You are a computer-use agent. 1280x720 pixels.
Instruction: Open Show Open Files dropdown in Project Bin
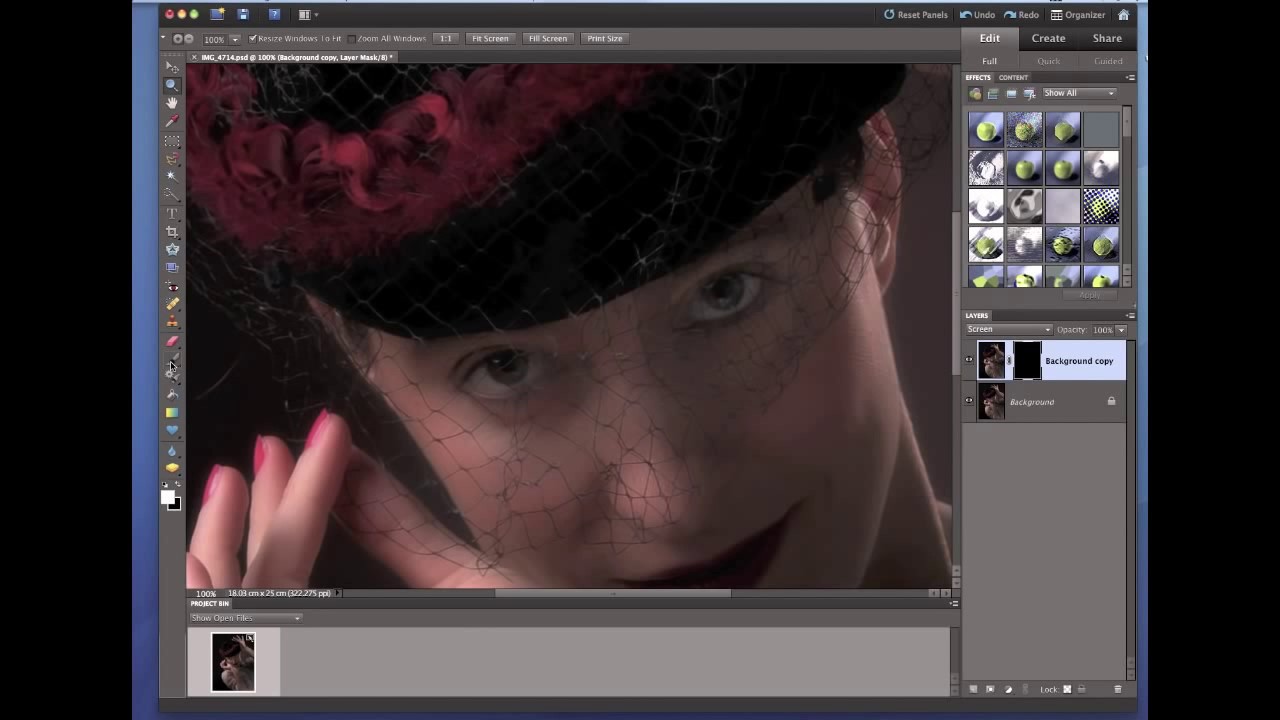pos(245,618)
